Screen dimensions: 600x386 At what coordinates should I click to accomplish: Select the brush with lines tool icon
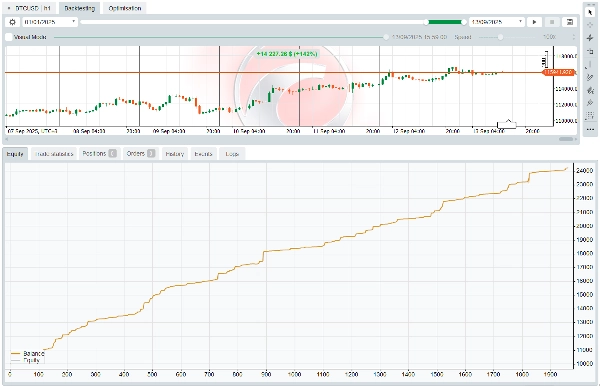[x=590, y=90]
